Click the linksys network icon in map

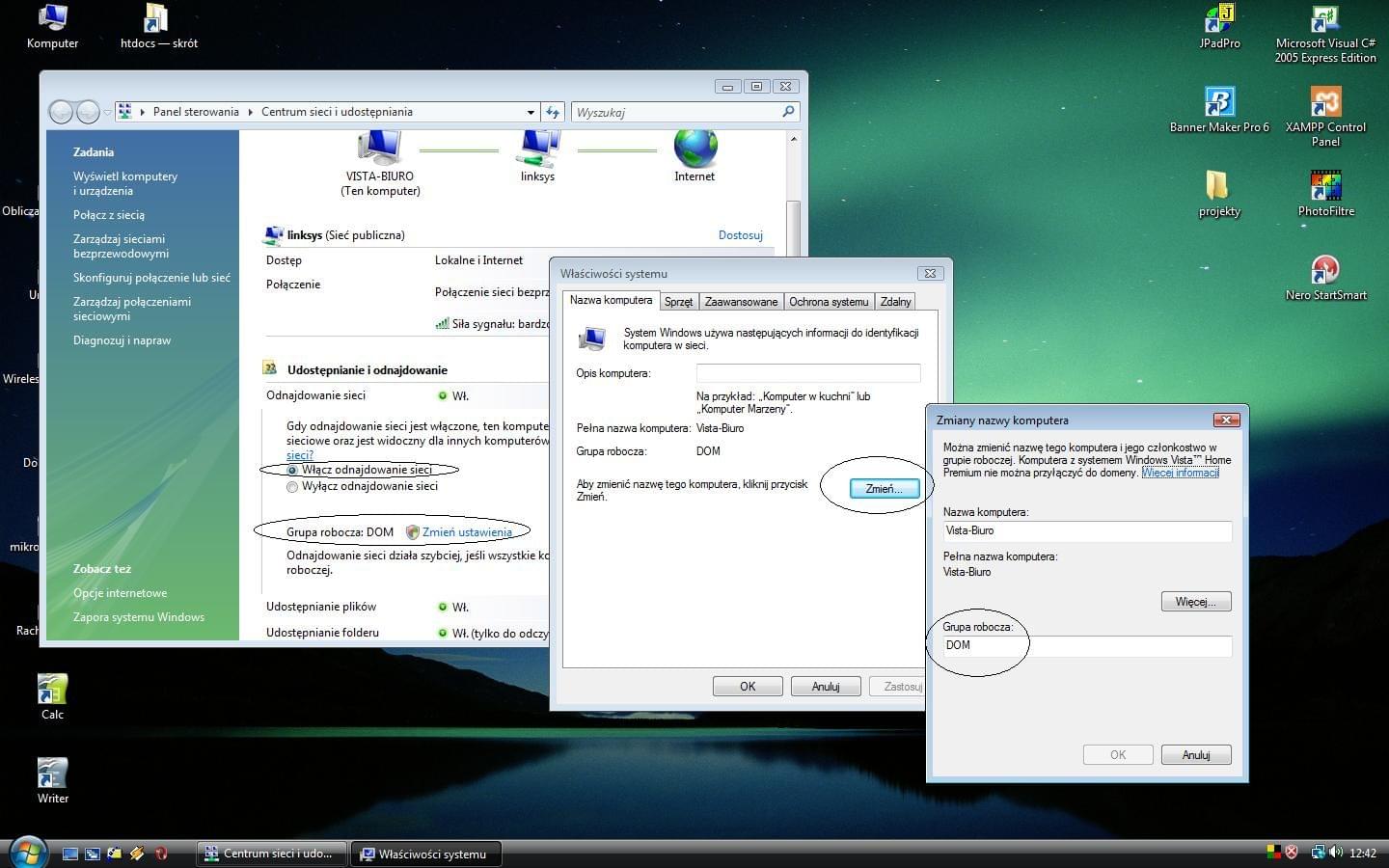(x=537, y=149)
